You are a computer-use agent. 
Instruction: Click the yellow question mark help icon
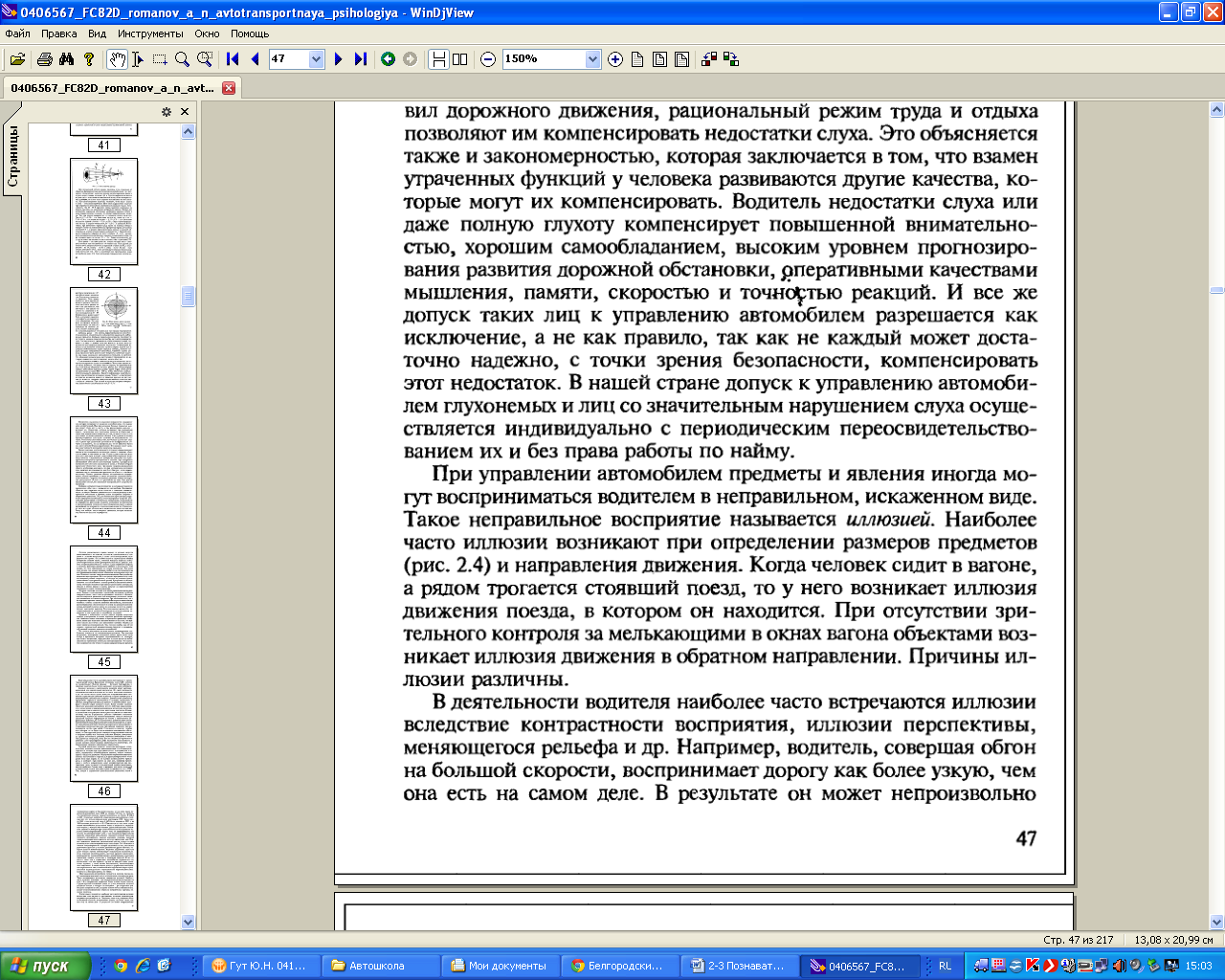pyautogui.click(x=89, y=59)
